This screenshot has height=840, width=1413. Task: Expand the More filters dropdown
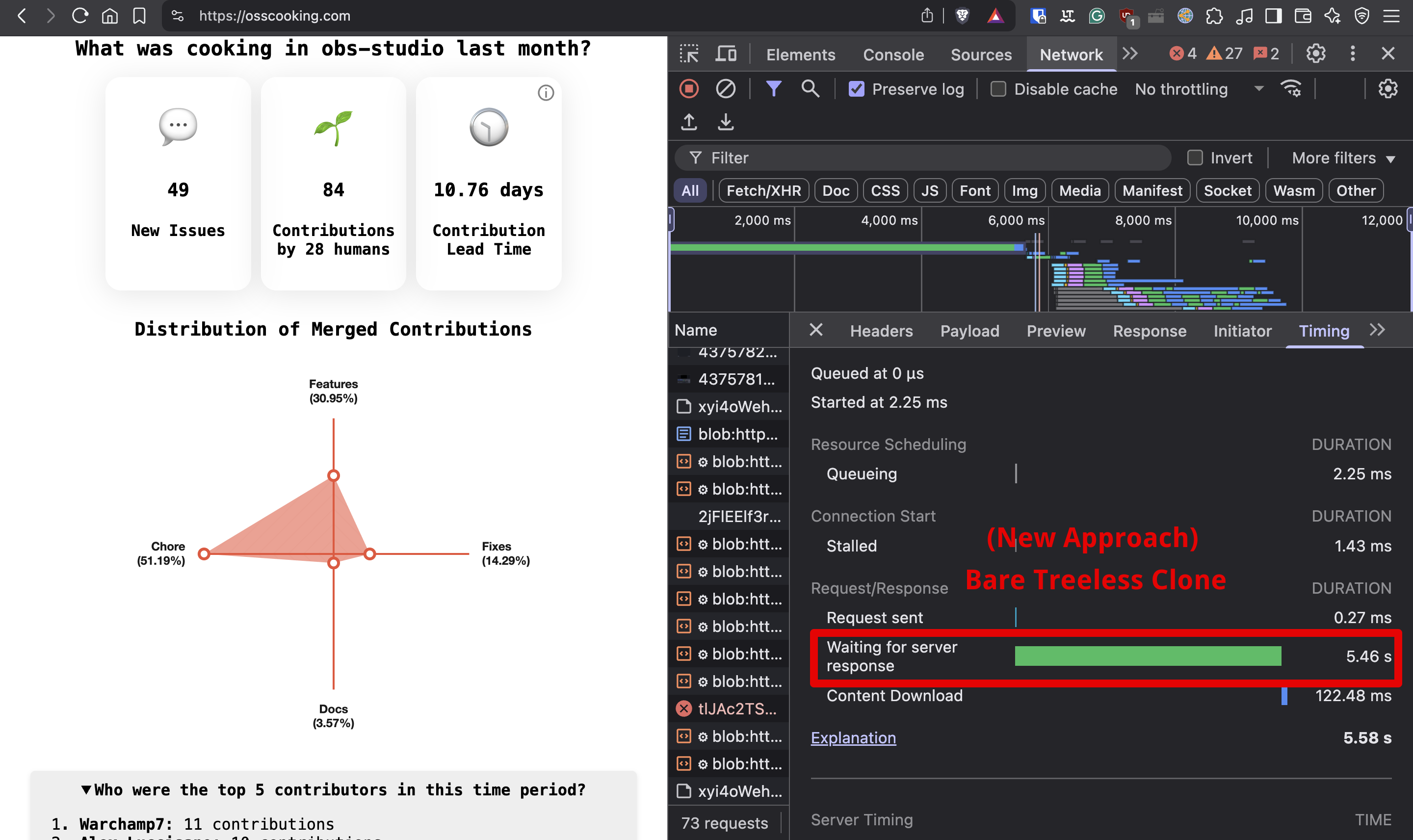tap(1343, 158)
